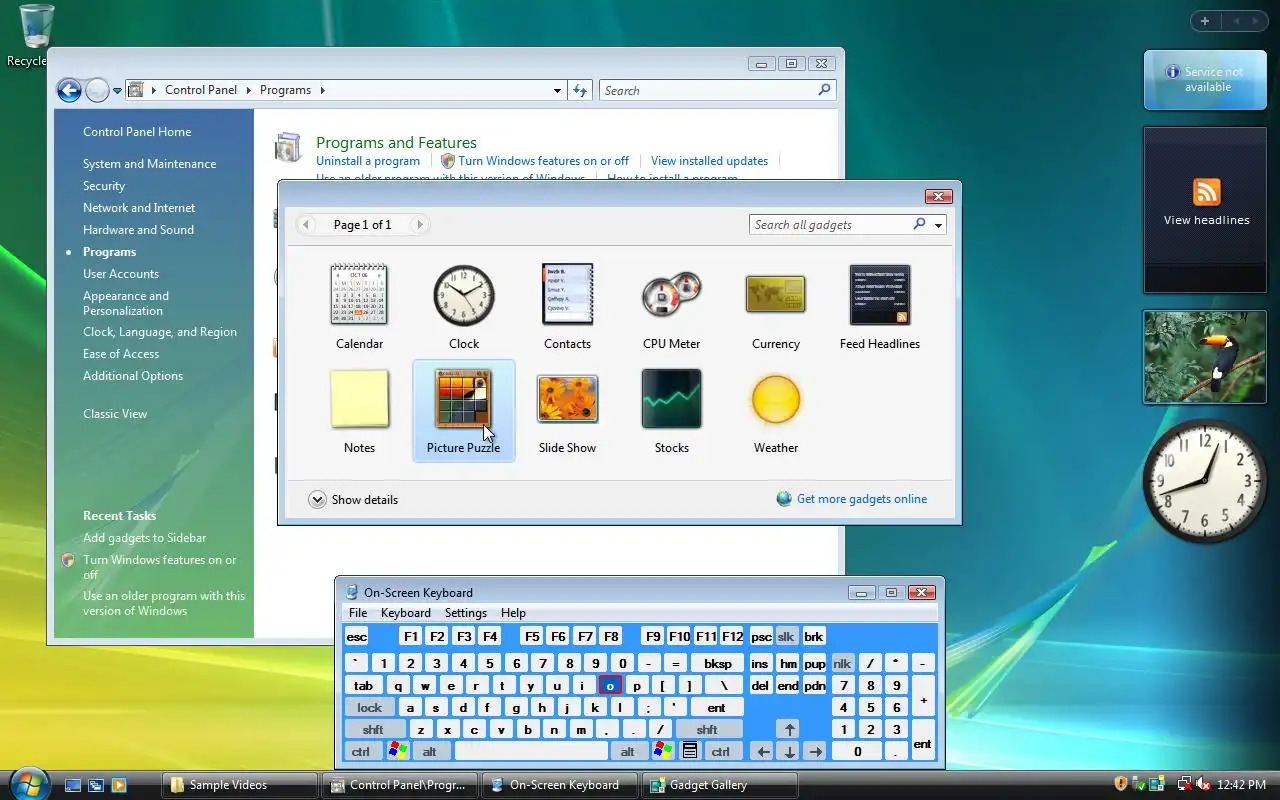Open the On-Screen Keyboard File menu
Viewport: 1280px width, 800px height.
click(x=358, y=613)
